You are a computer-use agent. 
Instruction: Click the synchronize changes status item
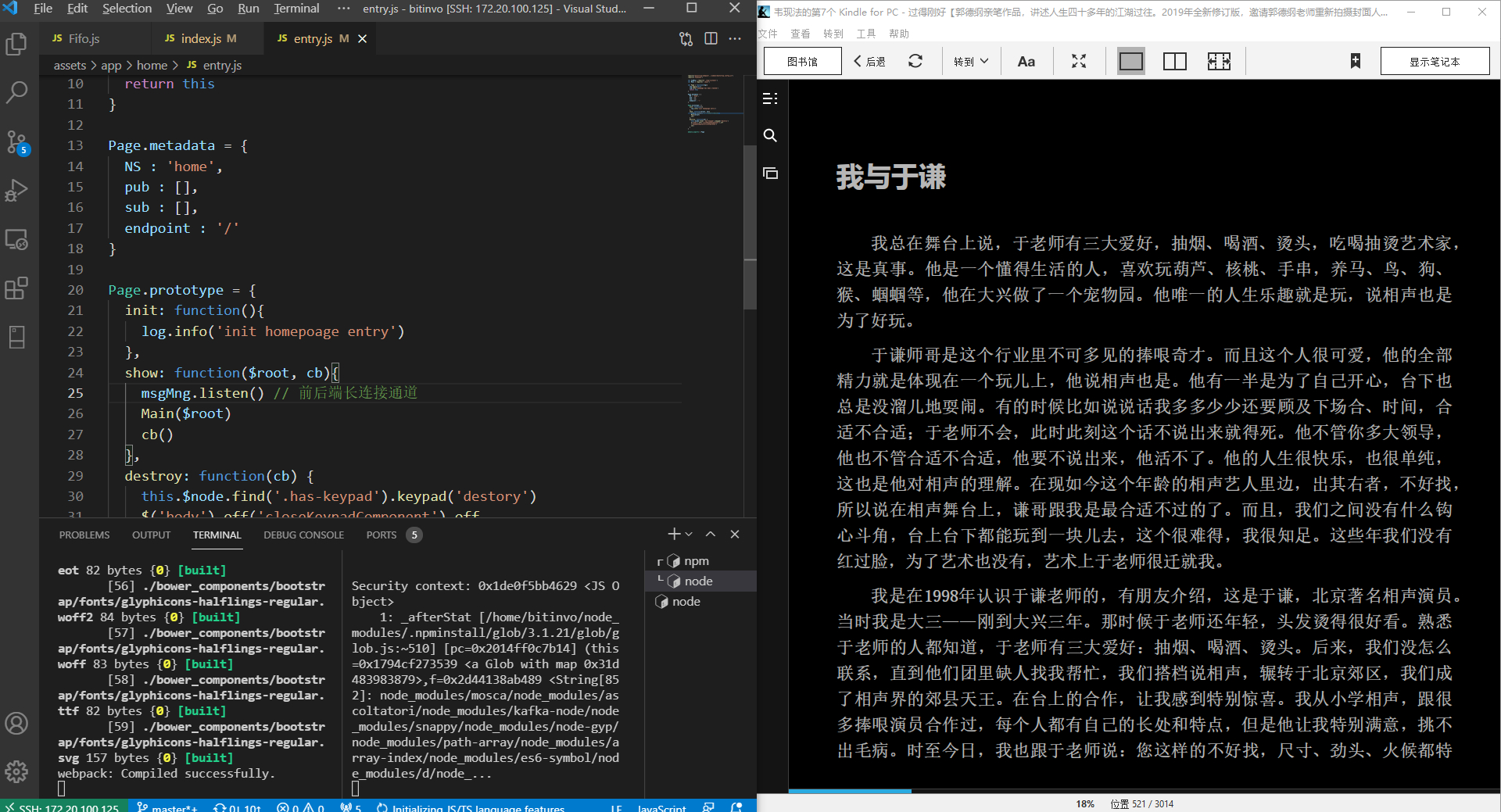coord(238,807)
